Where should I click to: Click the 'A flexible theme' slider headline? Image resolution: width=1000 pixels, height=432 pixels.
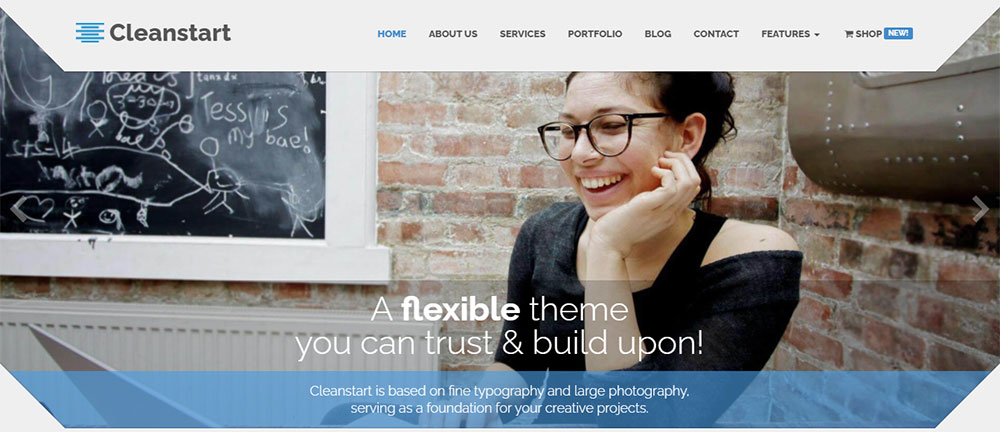pyautogui.click(x=499, y=309)
